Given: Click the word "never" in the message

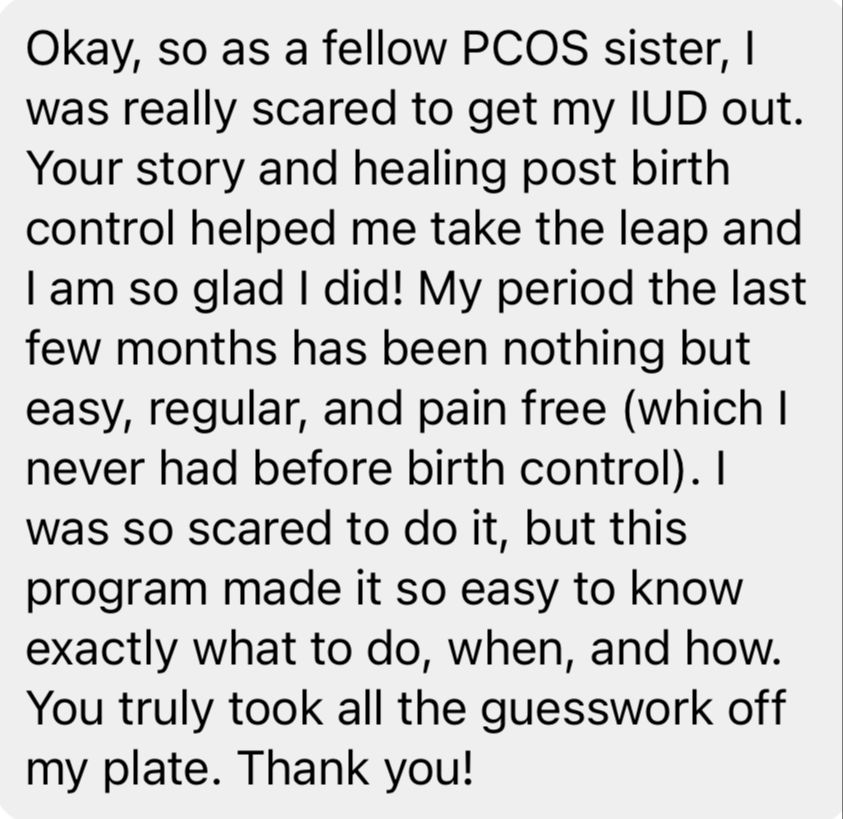Looking at the screenshot, I should 84,469.
